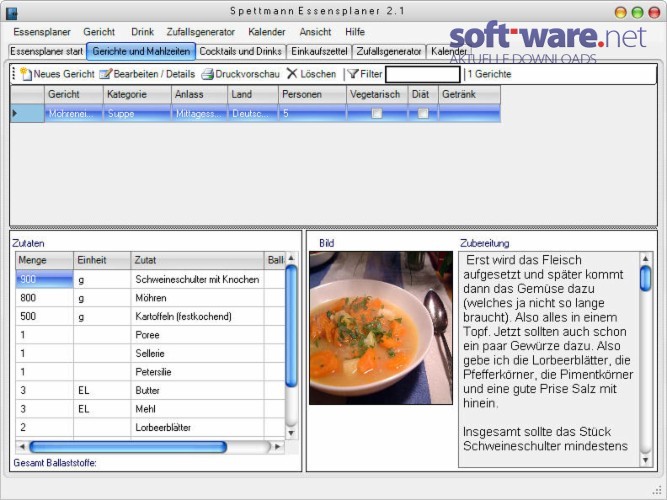The height and width of the screenshot is (500, 667).
Task: Click the Druckvorschau printer icon
Action: (207, 74)
